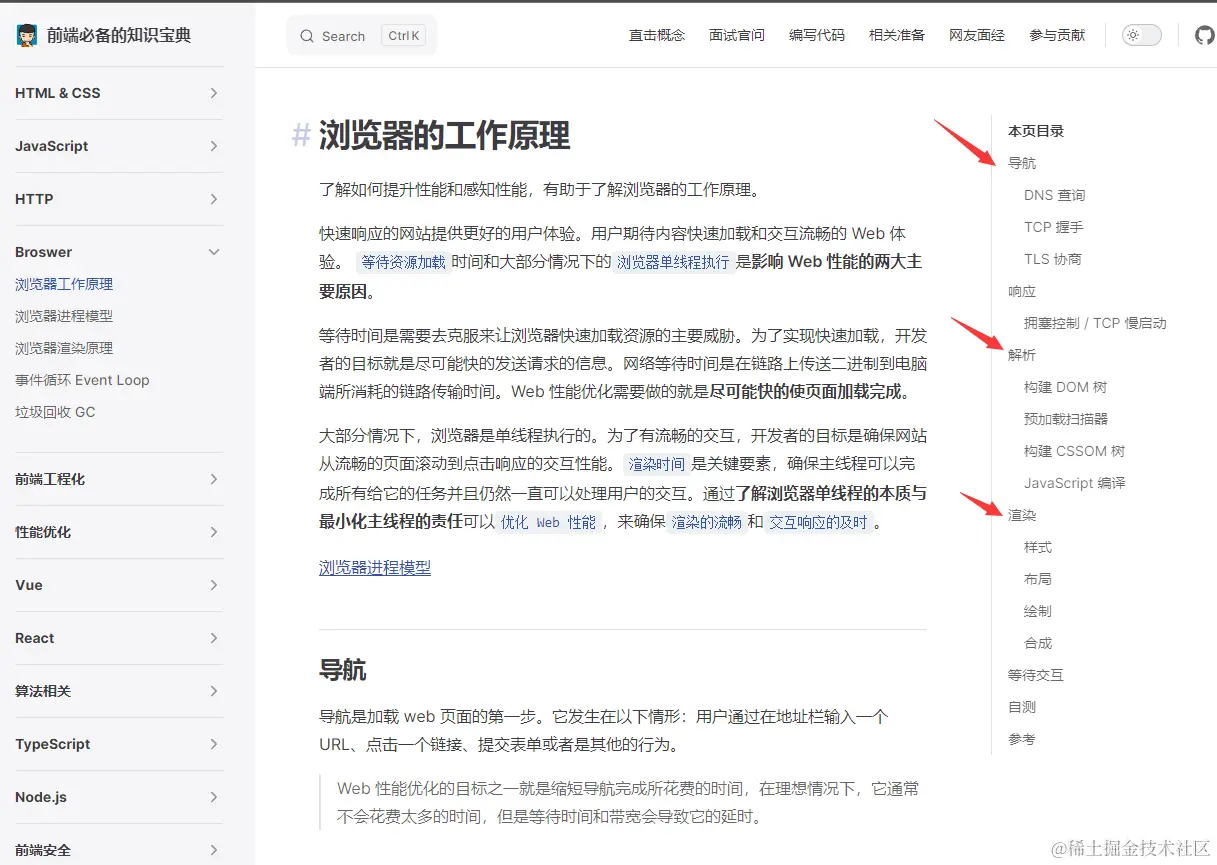Expand the TypeScript sidebar section

[119, 744]
